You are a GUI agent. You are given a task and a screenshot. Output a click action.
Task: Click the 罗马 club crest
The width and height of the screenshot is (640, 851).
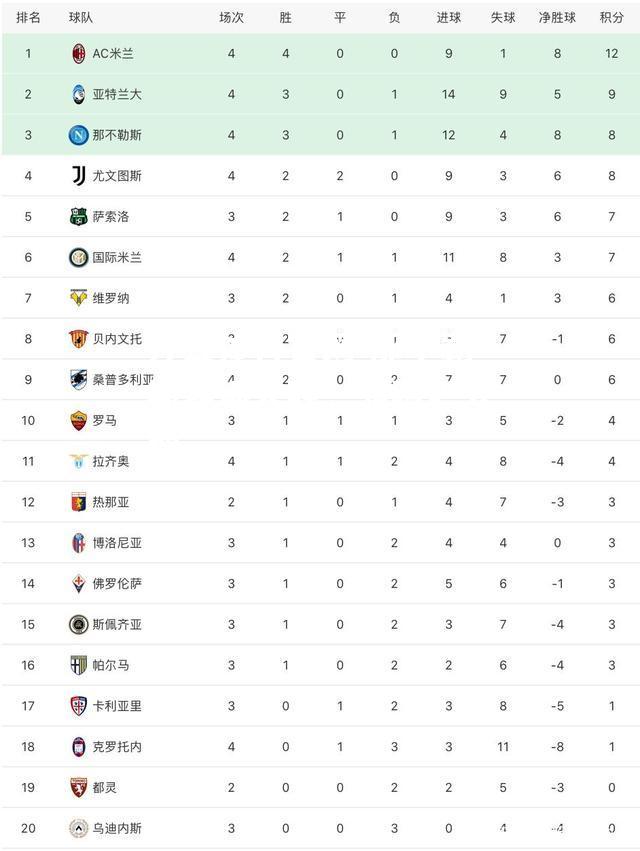79,421
